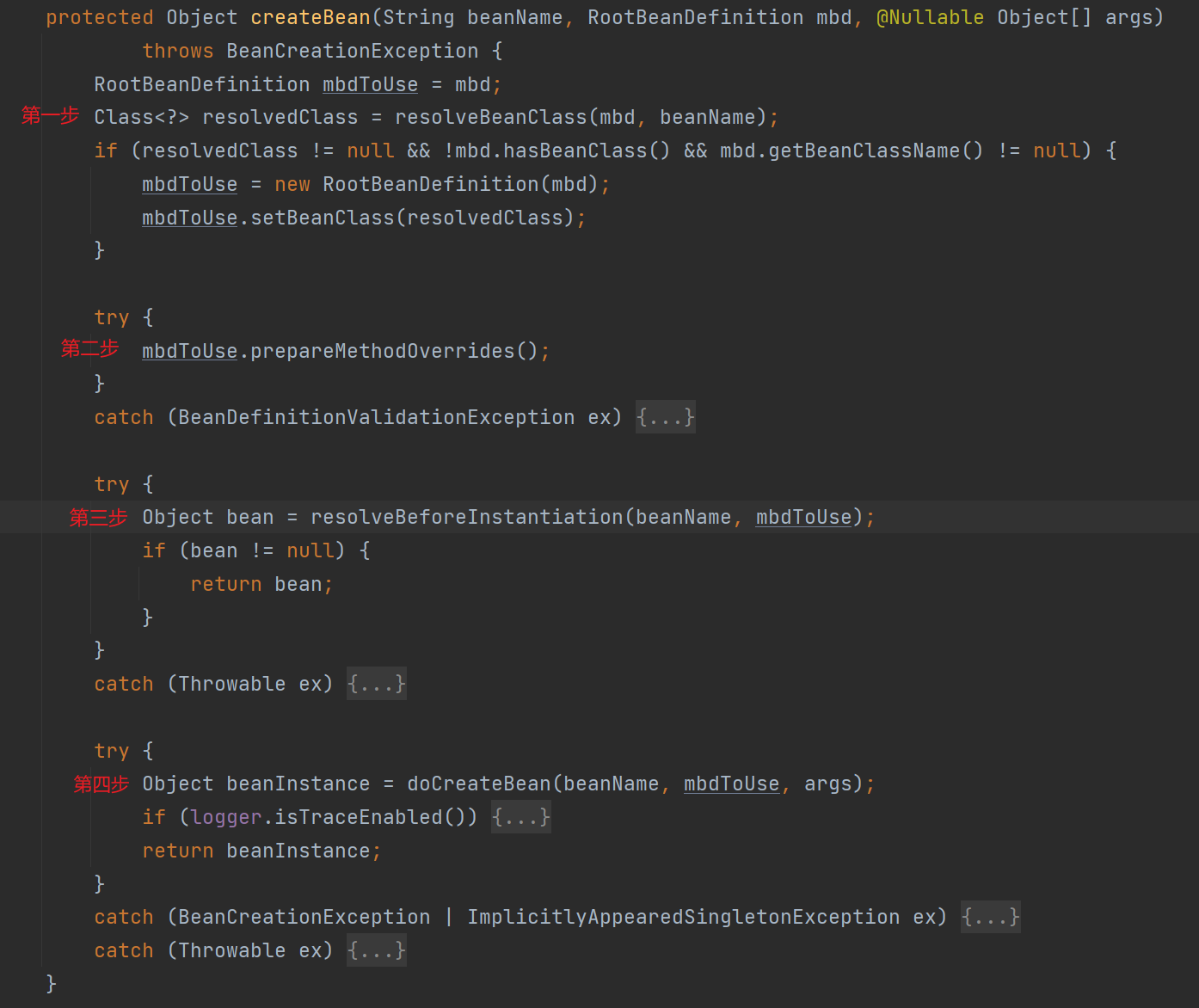This screenshot has width=1199, height=1008.
Task: Expand folded BeanDefinitionValidationException catch block
Action: tap(665, 418)
